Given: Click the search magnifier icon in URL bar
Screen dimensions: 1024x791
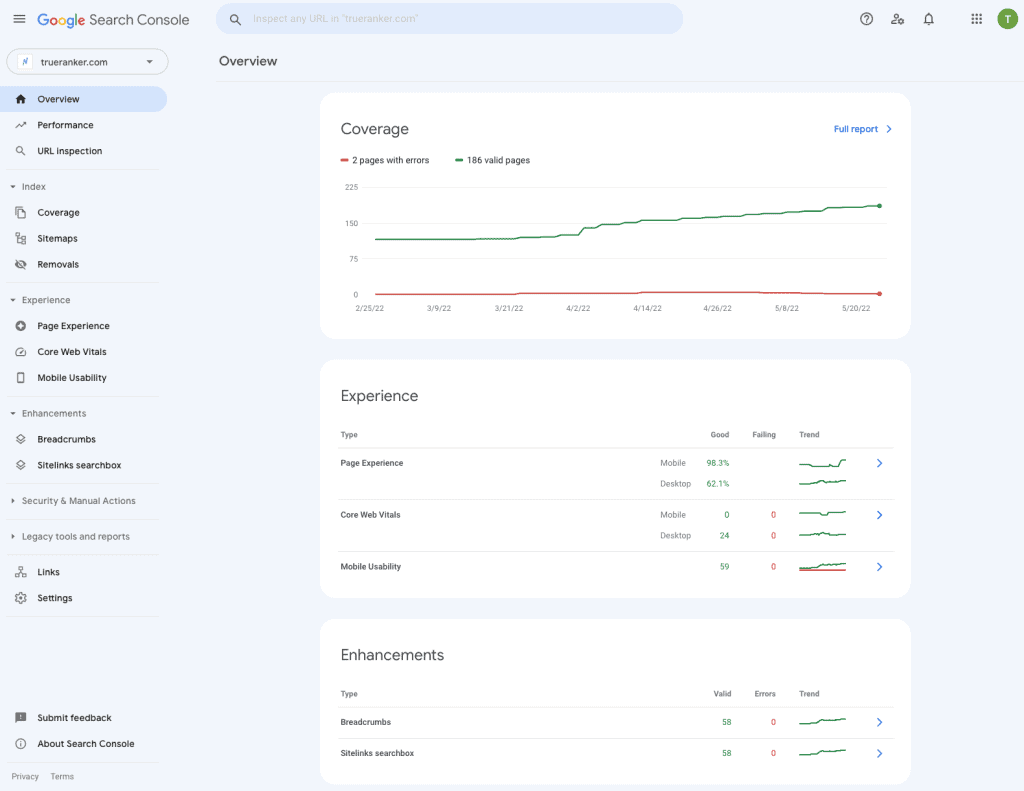Looking at the screenshot, I should coord(236,20).
